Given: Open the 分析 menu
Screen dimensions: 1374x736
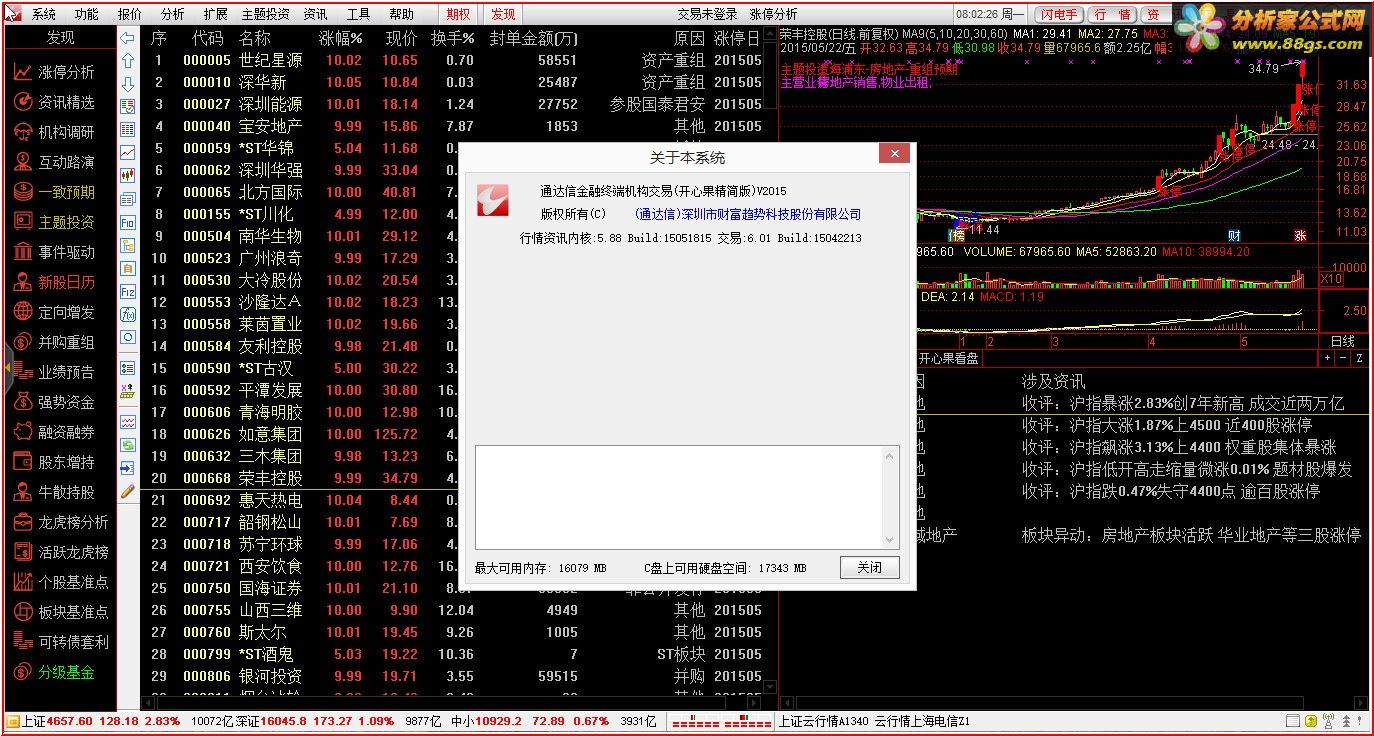Looking at the screenshot, I should point(173,14).
